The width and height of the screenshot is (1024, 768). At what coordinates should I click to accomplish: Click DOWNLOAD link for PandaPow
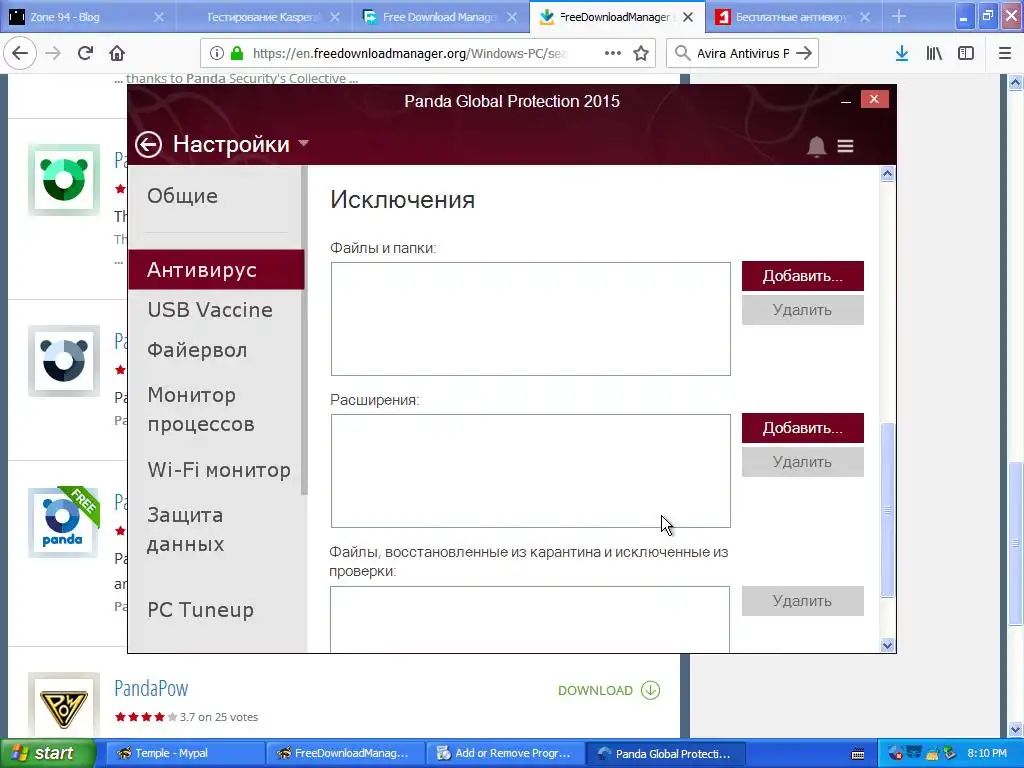coord(609,690)
